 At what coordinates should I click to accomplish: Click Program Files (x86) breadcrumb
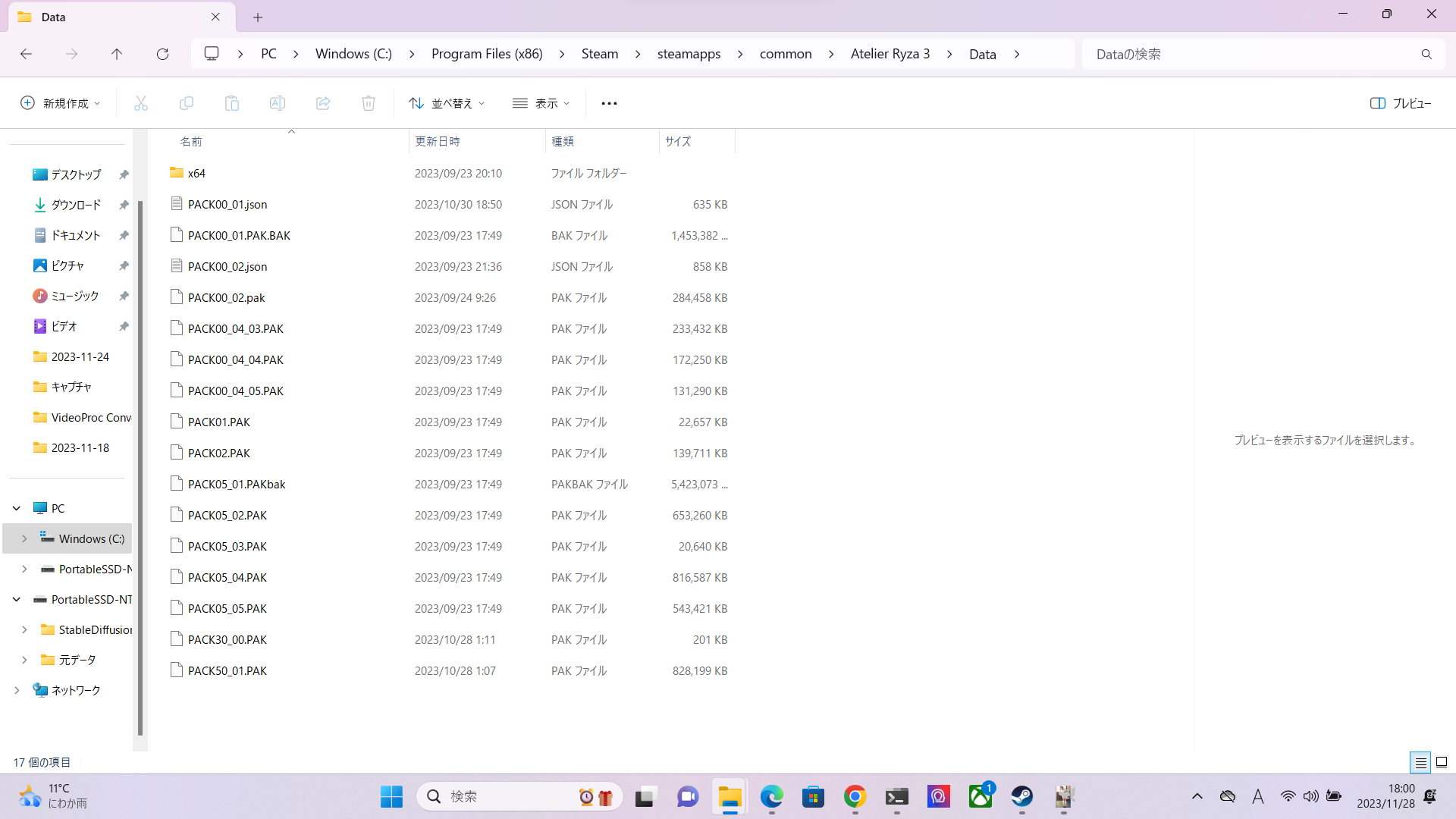point(487,54)
